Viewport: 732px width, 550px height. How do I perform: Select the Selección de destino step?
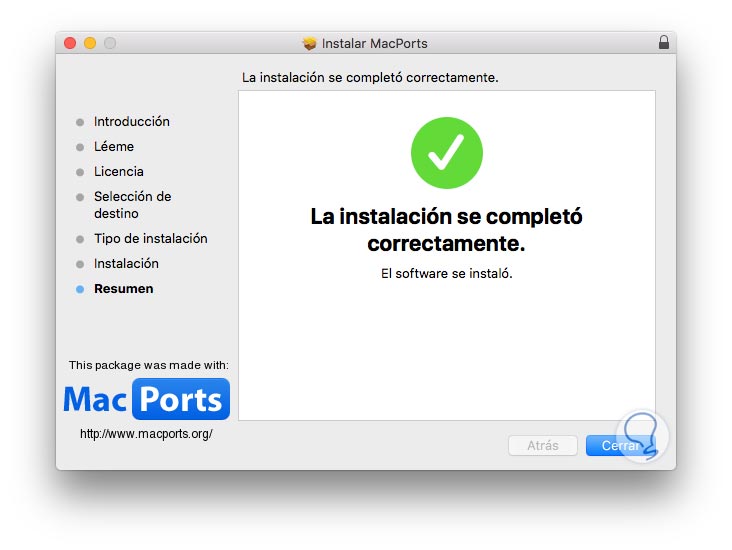(133, 204)
